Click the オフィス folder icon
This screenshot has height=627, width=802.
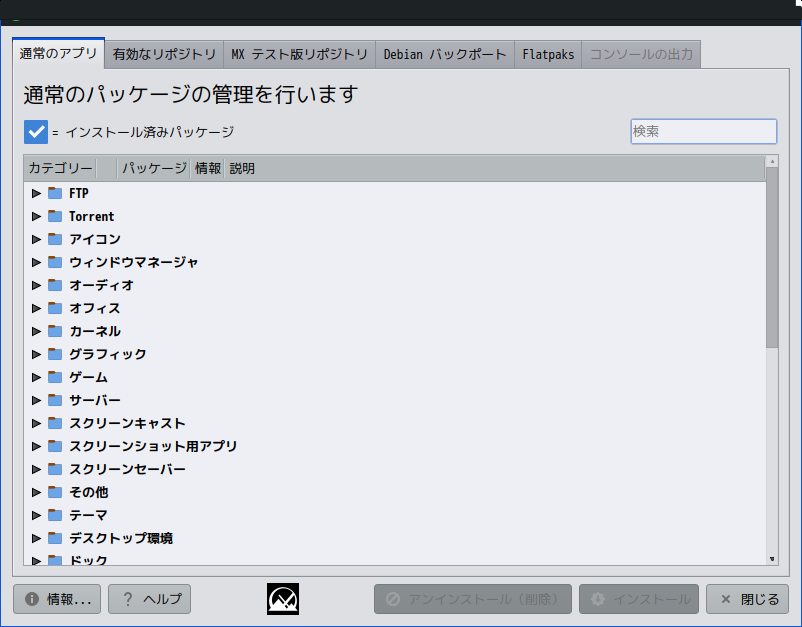(55, 308)
